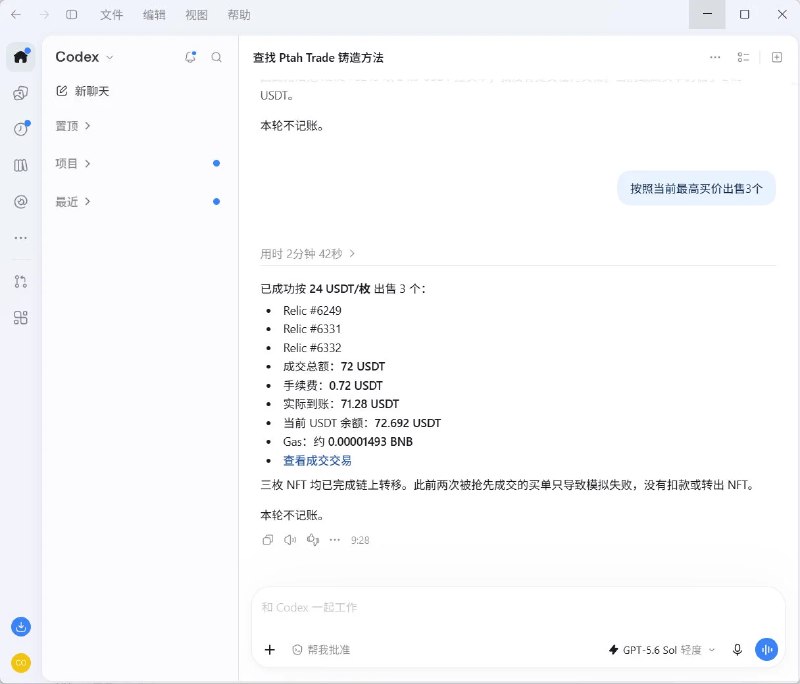Add attachment with plus button
This screenshot has width=800, height=684.
coord(270,649)
